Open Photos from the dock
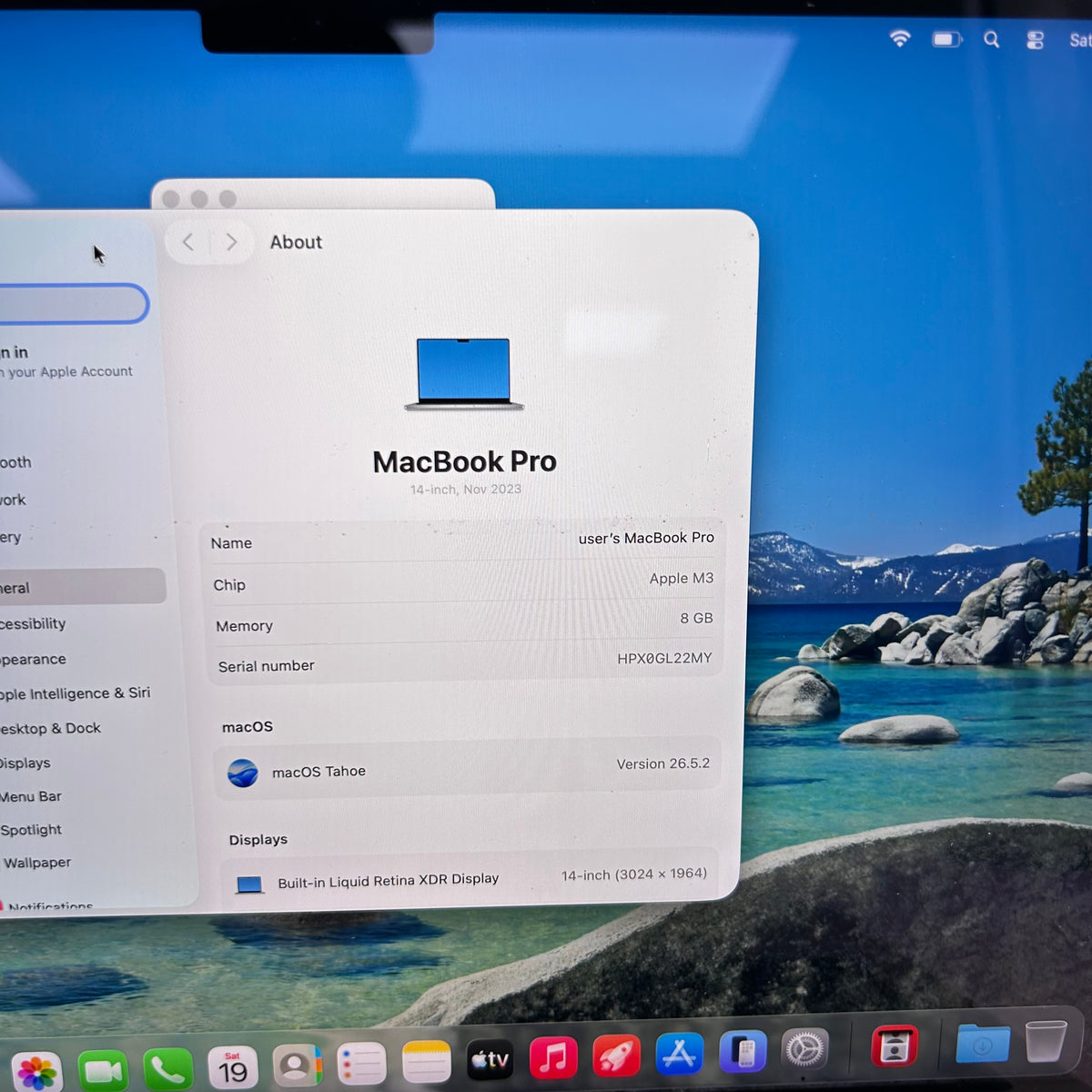The image size is (1092, 1092). point(36,1072)
